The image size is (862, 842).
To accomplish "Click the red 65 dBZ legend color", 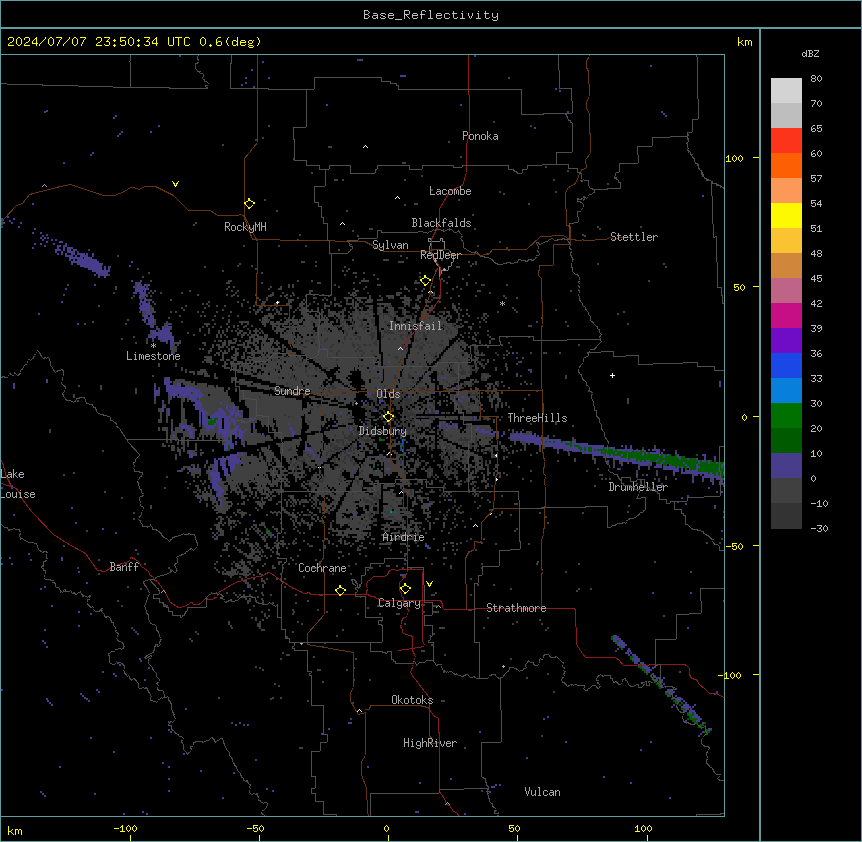I will tap(786, 140).
